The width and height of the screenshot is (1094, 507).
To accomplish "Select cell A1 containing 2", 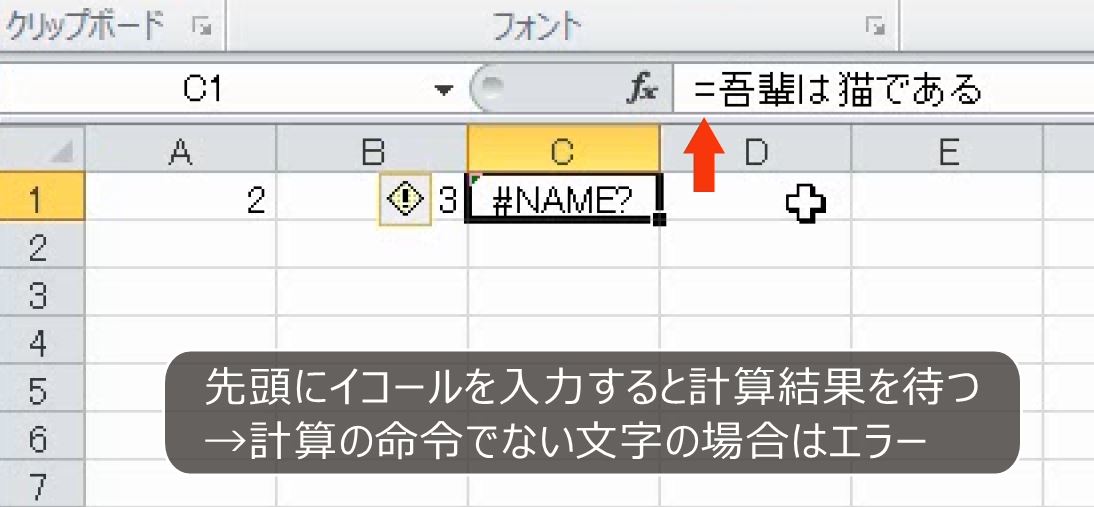I will click(181, 197).
